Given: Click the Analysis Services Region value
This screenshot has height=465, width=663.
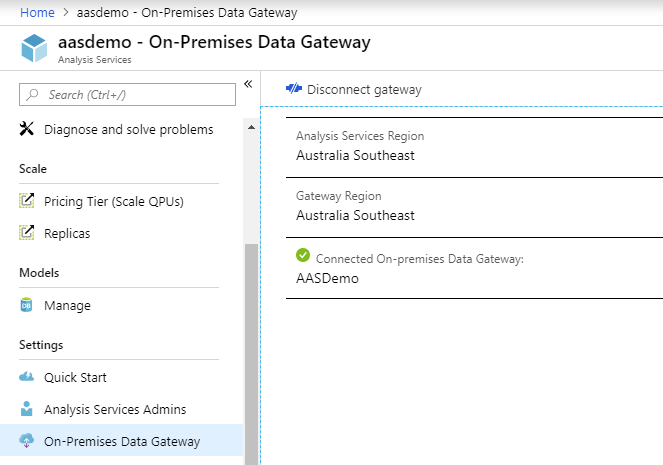Looking at the screenshot, I should click(x=355, y=155).
